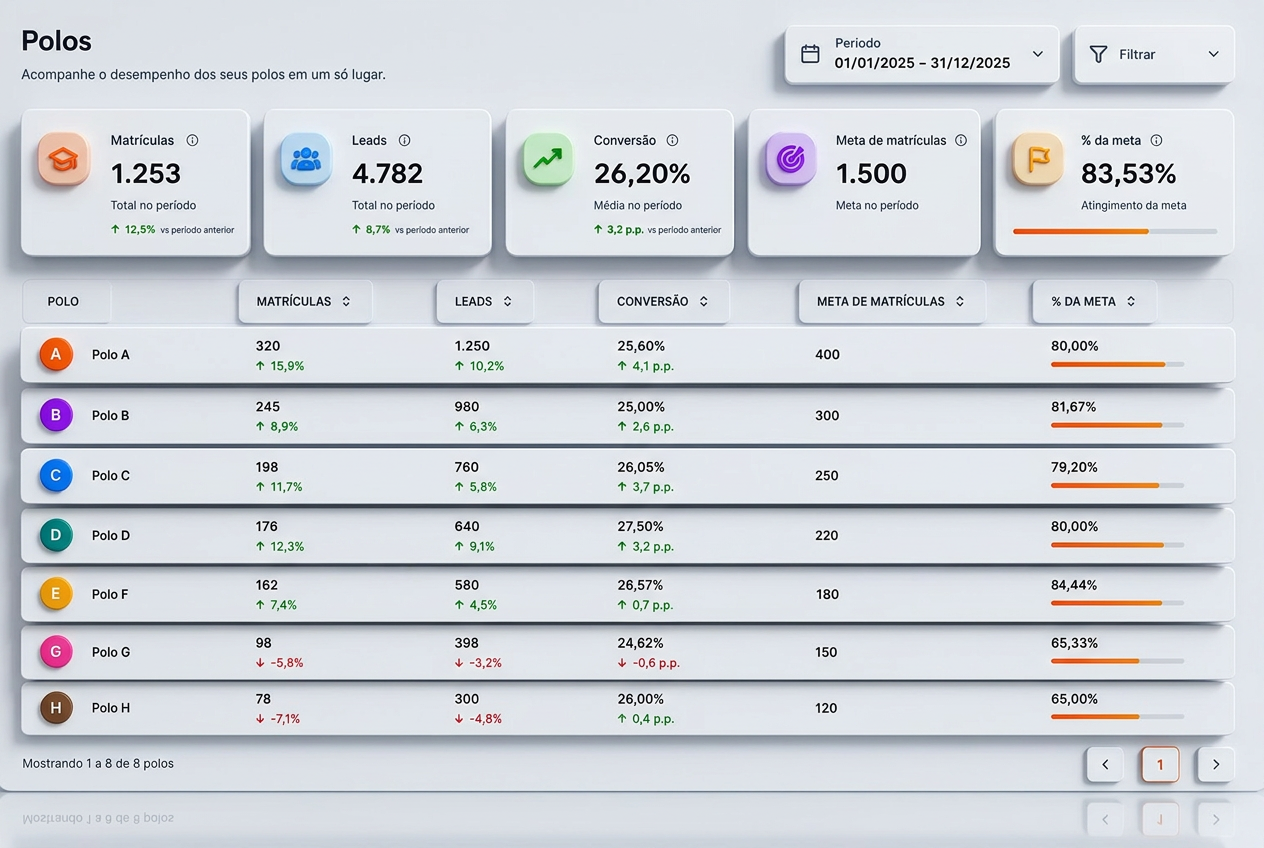Click the yellow E avatar of Polo F
Screen dimensions: 1264x848
pyautogui.click(x=56, y=594)
